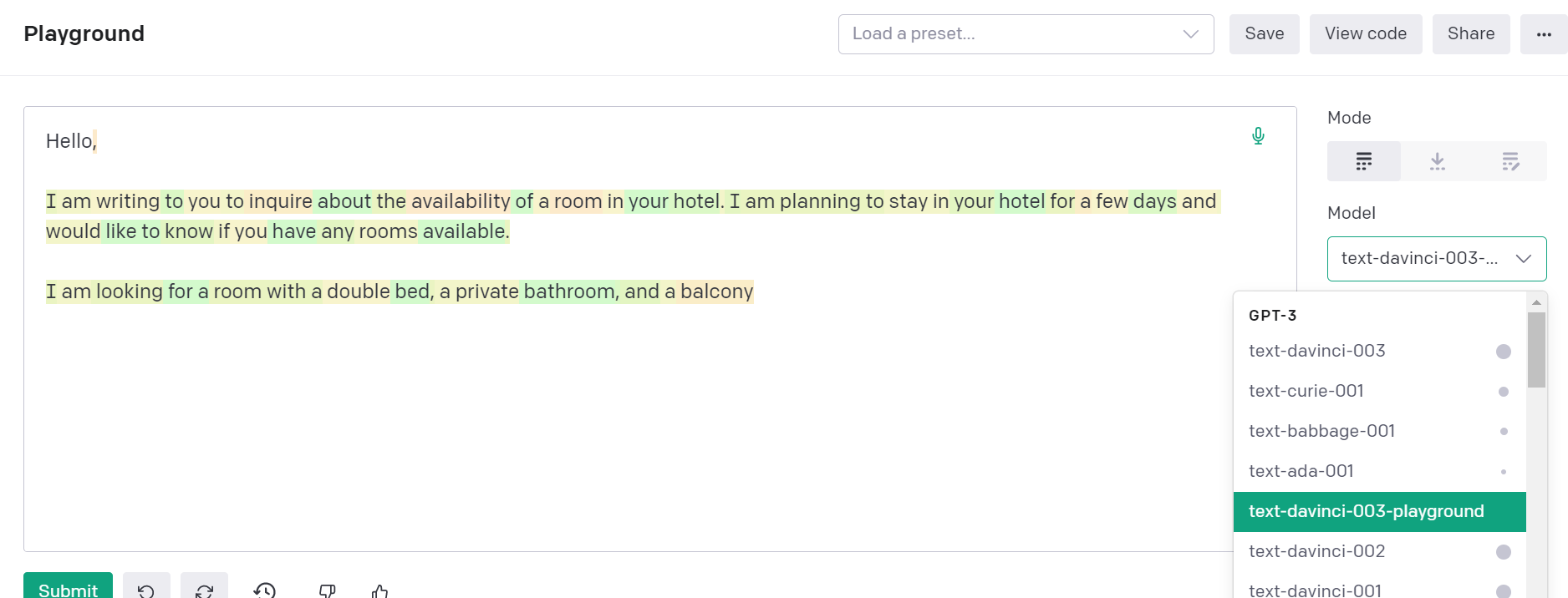
Task: Open the Load a preset dropdown
Action: 1026,34
